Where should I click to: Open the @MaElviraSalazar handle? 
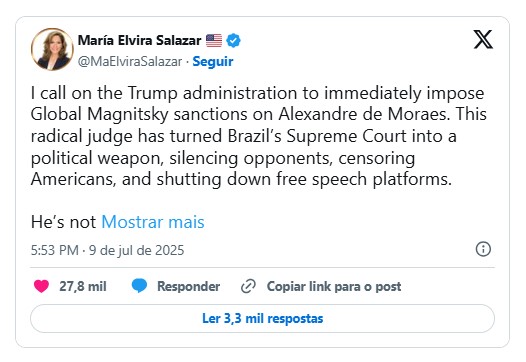130,61
